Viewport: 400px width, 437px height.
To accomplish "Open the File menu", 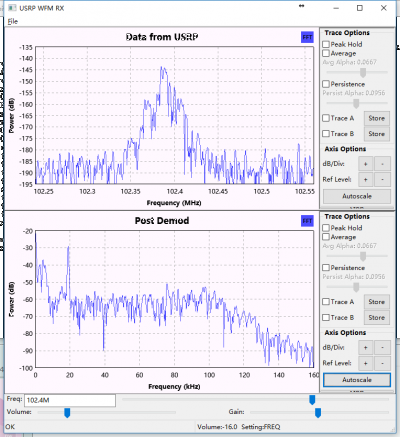I will pyautogui.click(x=13, y=21).
